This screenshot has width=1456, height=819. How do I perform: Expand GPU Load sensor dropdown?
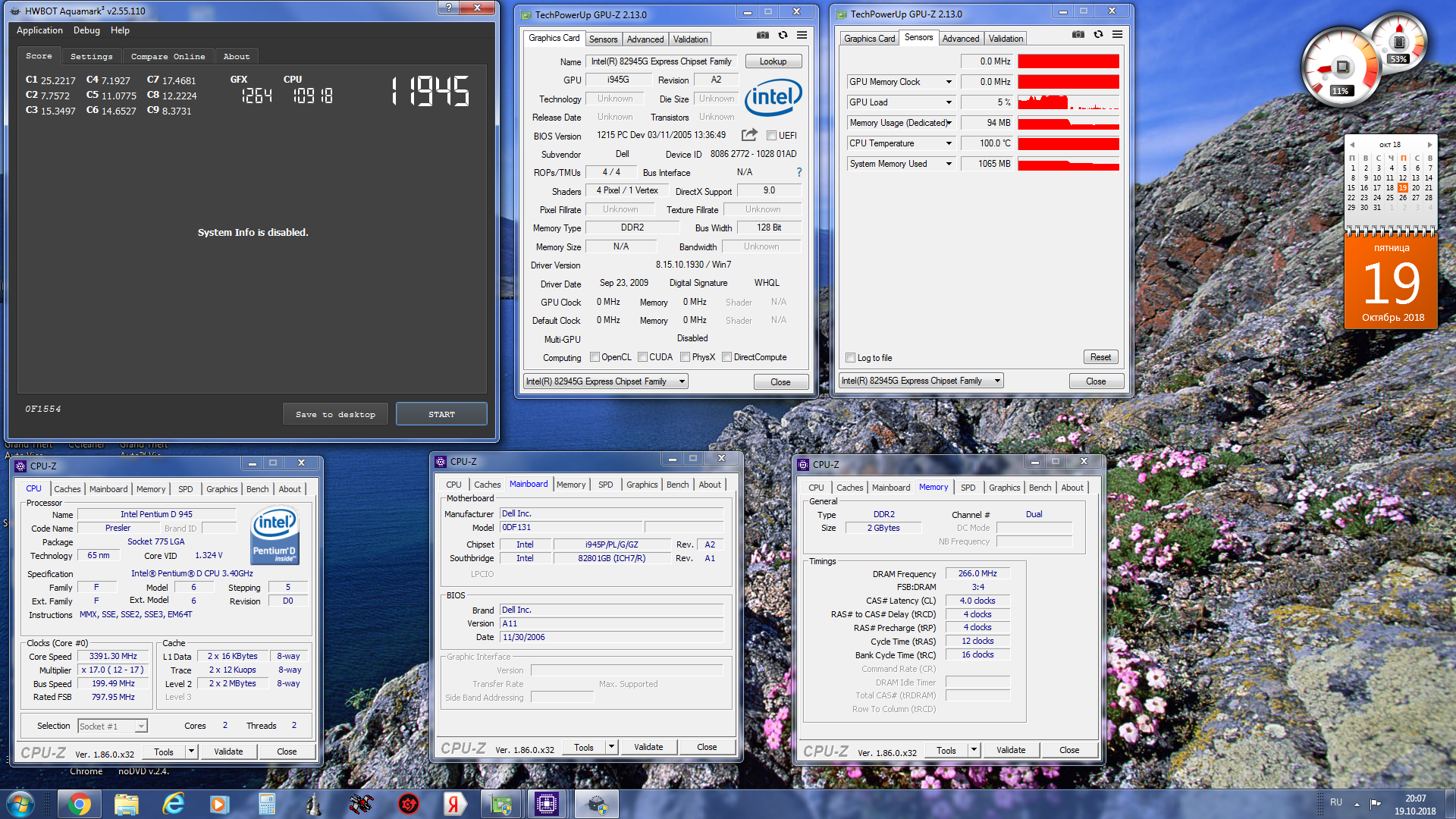[948, 102]
